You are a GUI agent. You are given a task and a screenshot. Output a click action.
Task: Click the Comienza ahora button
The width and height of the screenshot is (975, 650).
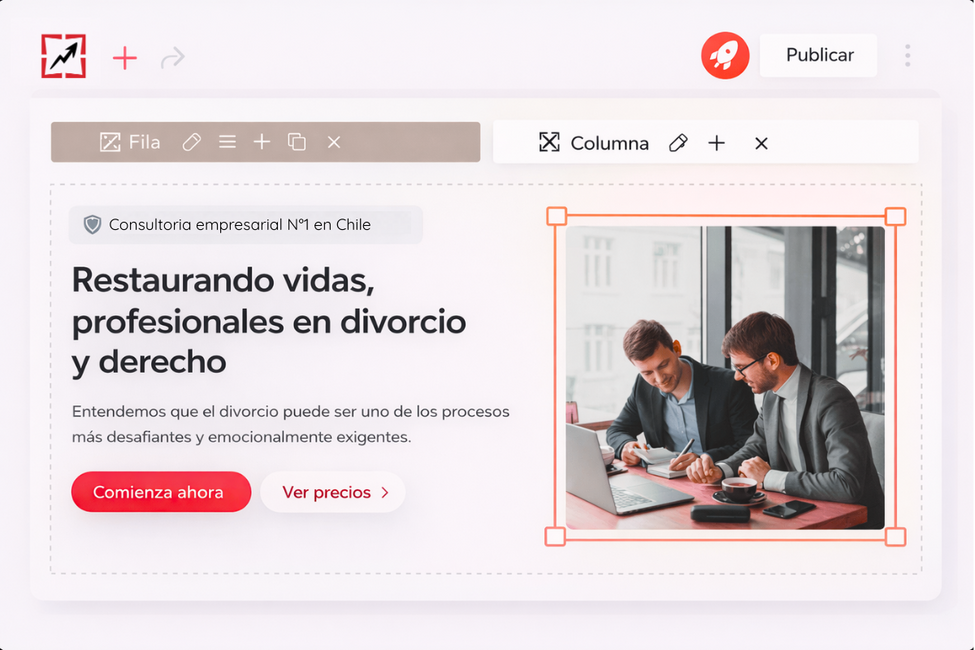coord(160,492)
